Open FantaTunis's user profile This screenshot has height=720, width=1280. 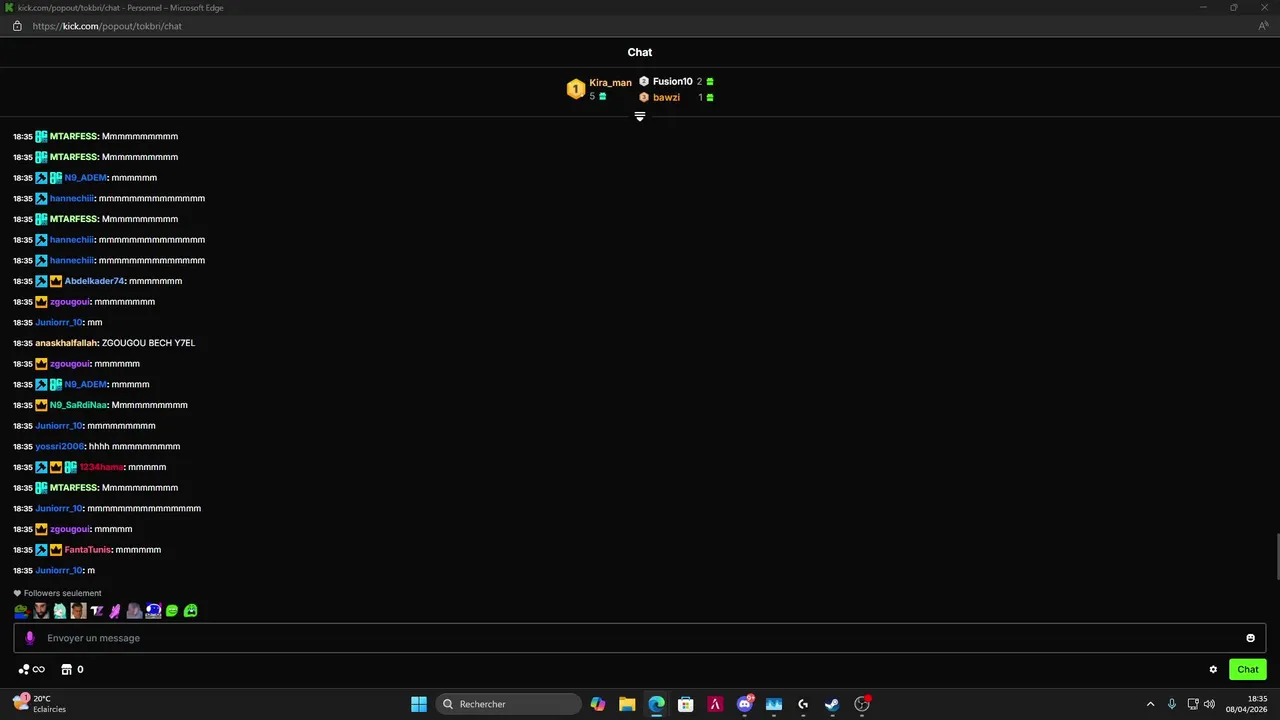[x=87, y=550]
